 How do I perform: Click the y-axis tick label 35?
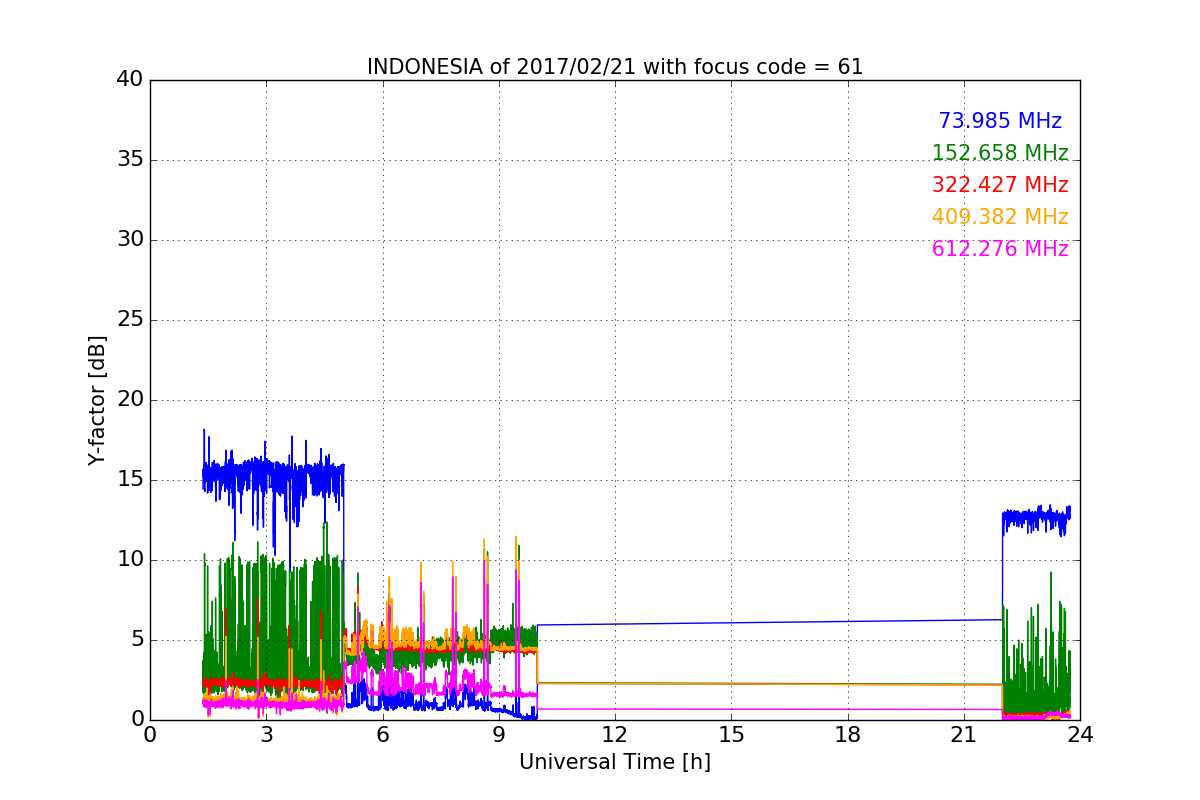(x=129, y=160)
